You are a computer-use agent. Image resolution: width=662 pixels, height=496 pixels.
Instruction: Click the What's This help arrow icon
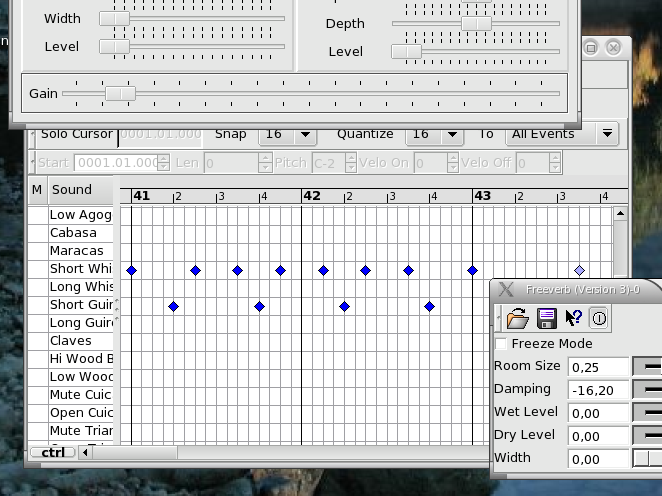(x=573, y=318)
